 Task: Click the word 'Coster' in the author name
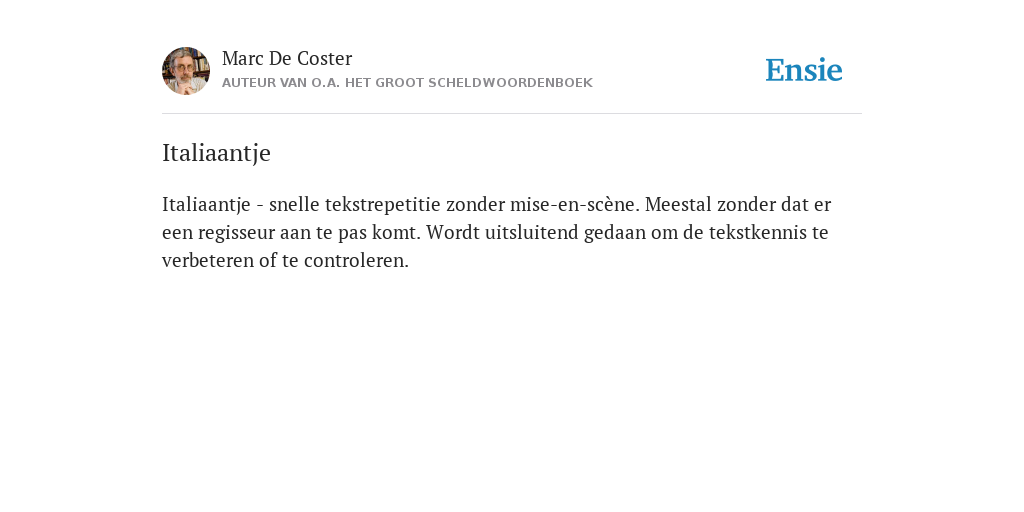324,58
